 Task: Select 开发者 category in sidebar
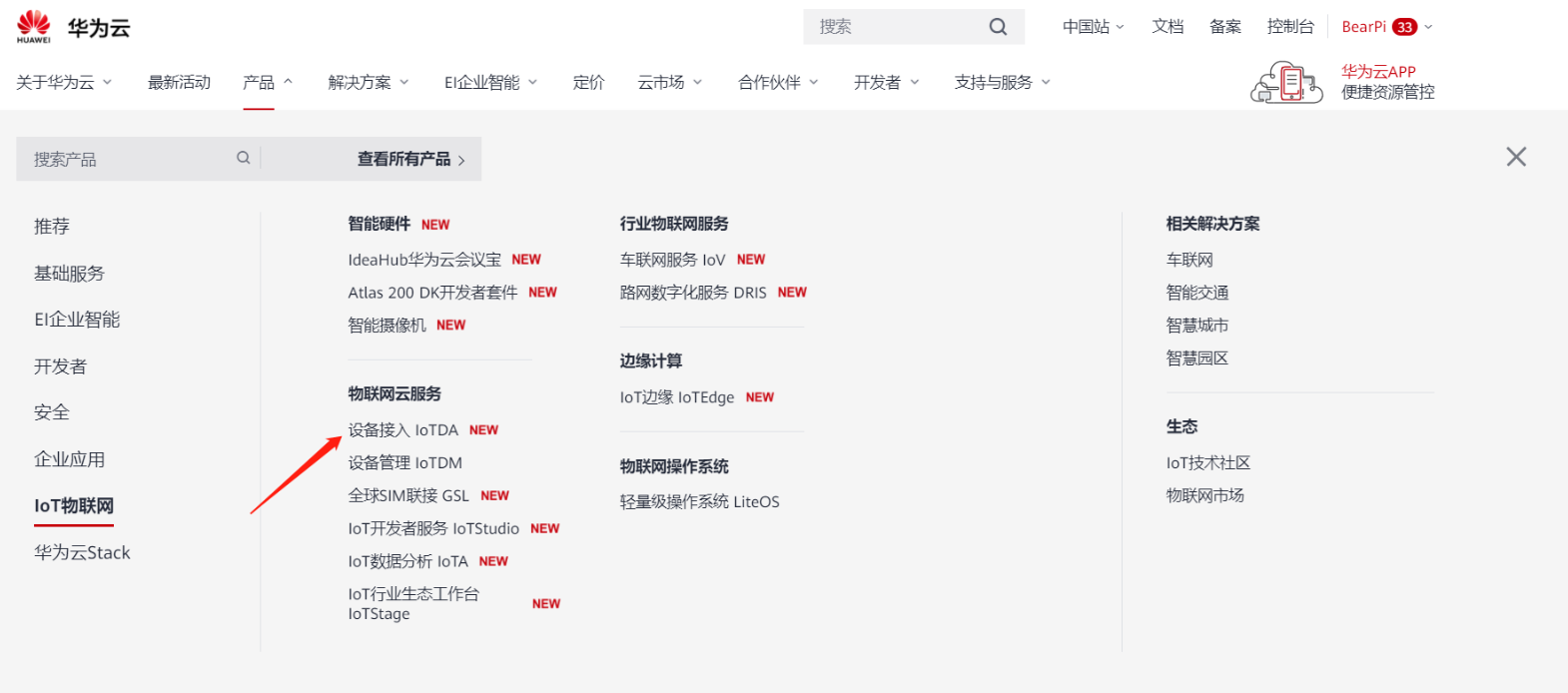coord(60,366)
